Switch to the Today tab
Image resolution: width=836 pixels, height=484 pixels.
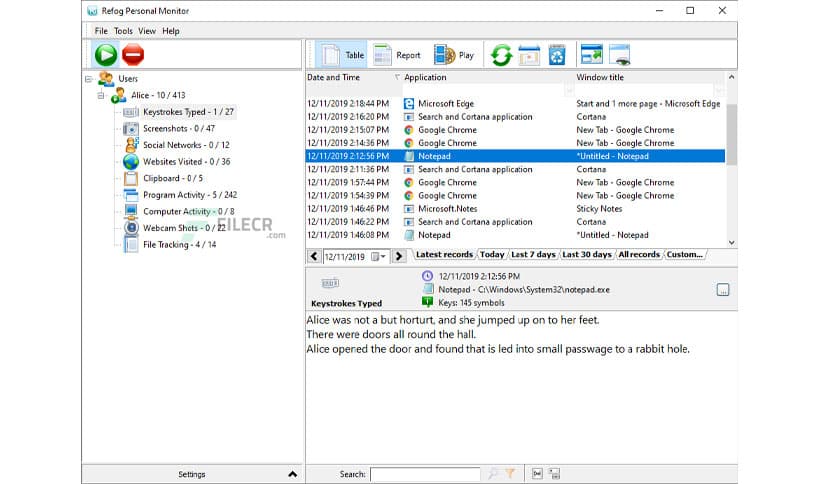pyautogui.click(x=492, y=255)
